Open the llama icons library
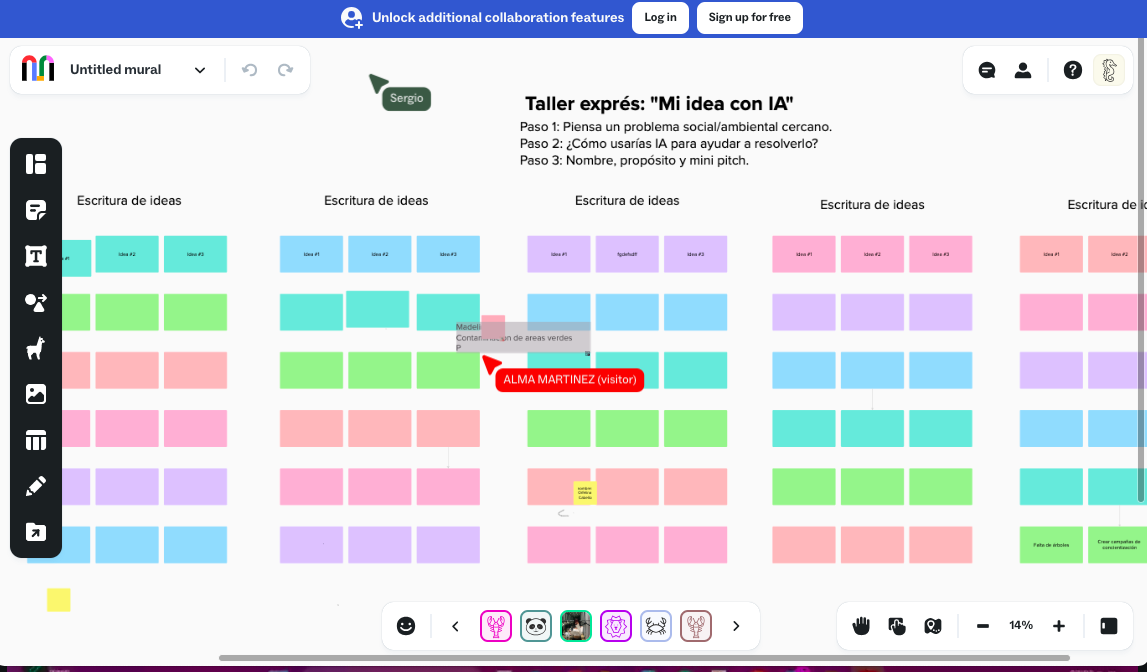This screenshot has width=1147, height=672. 36,349
